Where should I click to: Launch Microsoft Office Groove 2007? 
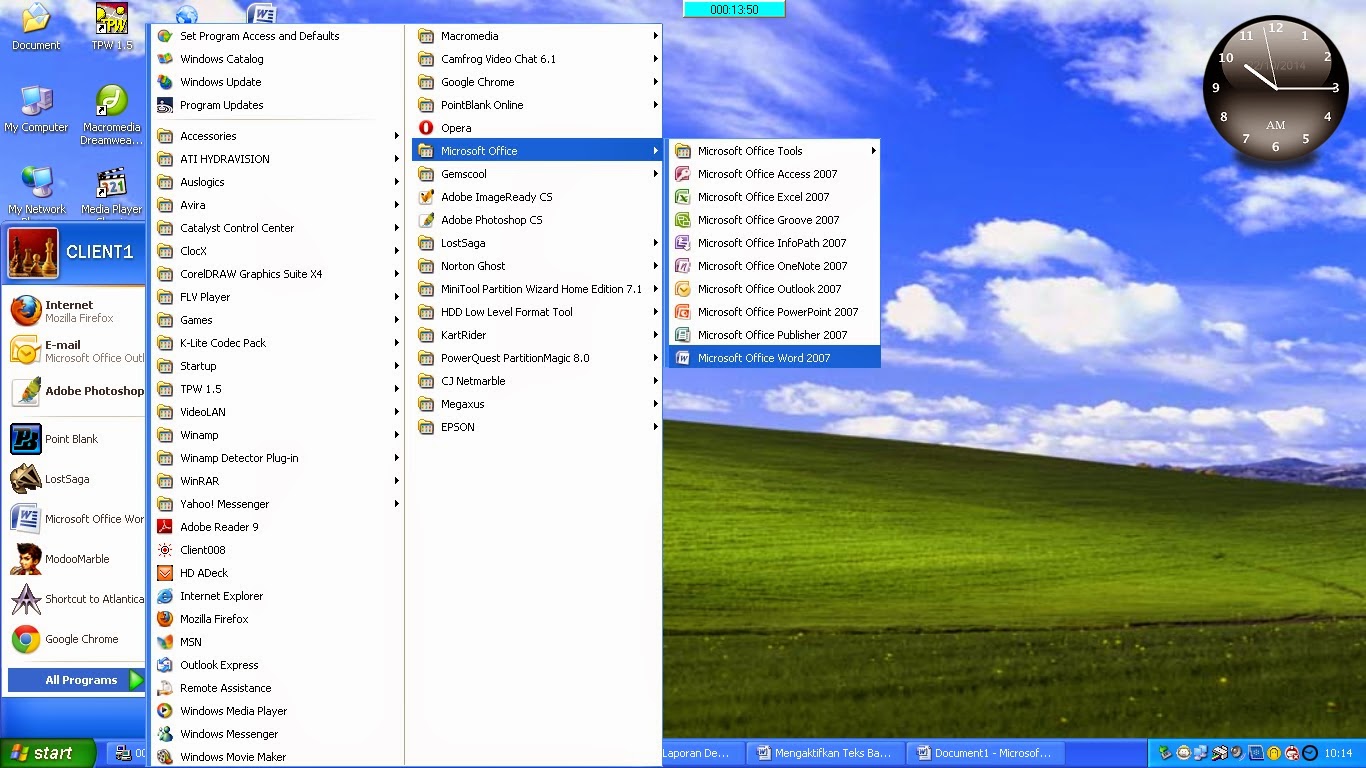tap(775, 220)
